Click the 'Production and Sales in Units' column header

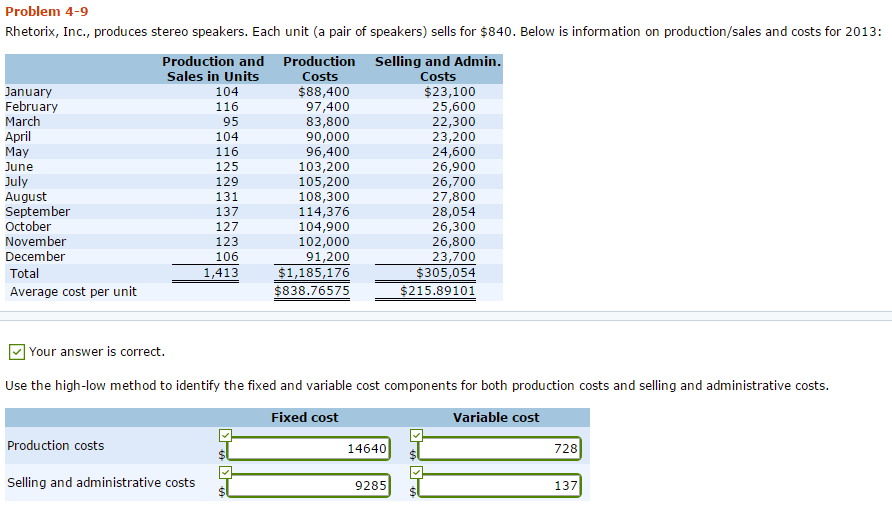coord(213,69)
